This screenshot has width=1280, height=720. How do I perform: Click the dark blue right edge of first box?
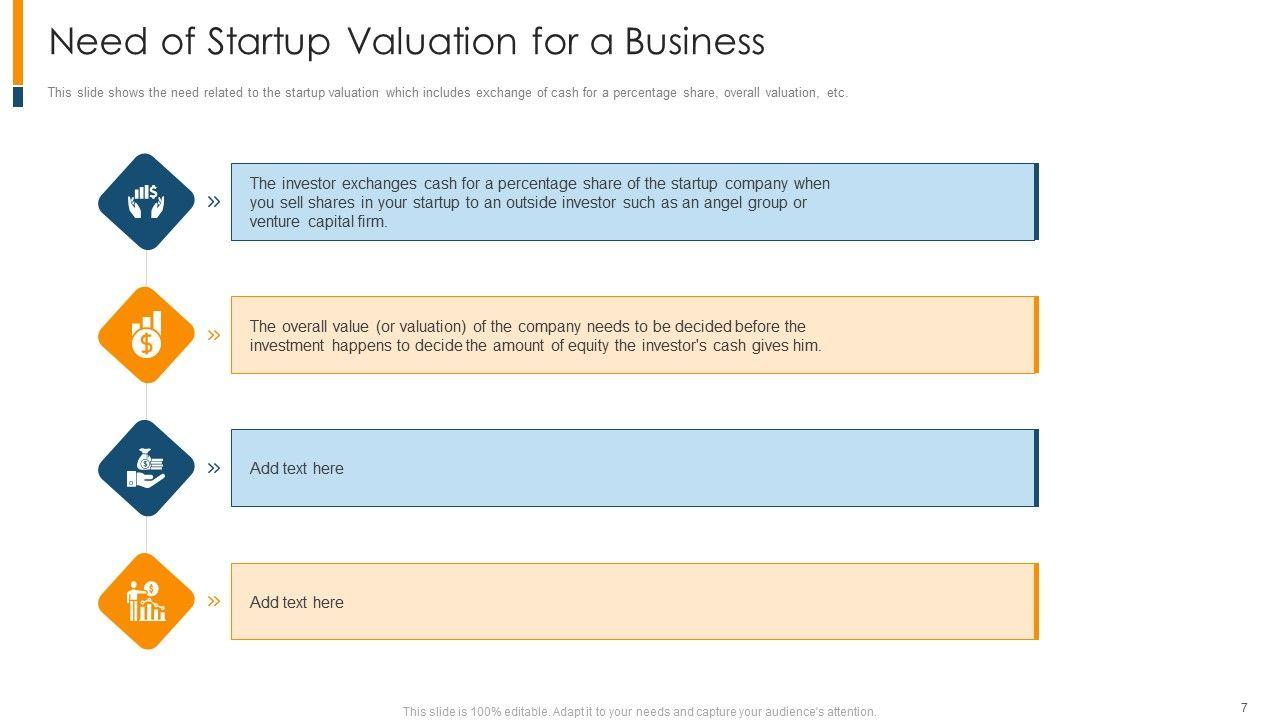pyautogui.click(x=1036, y=202)
